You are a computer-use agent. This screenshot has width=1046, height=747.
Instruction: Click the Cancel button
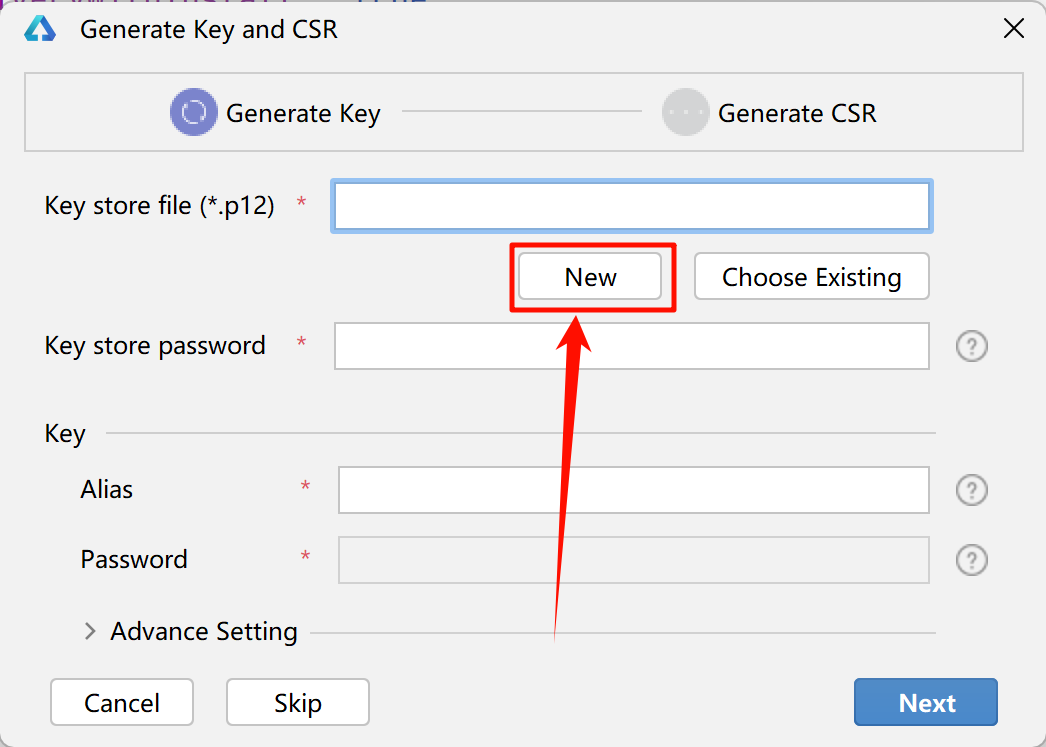(121, 702)
